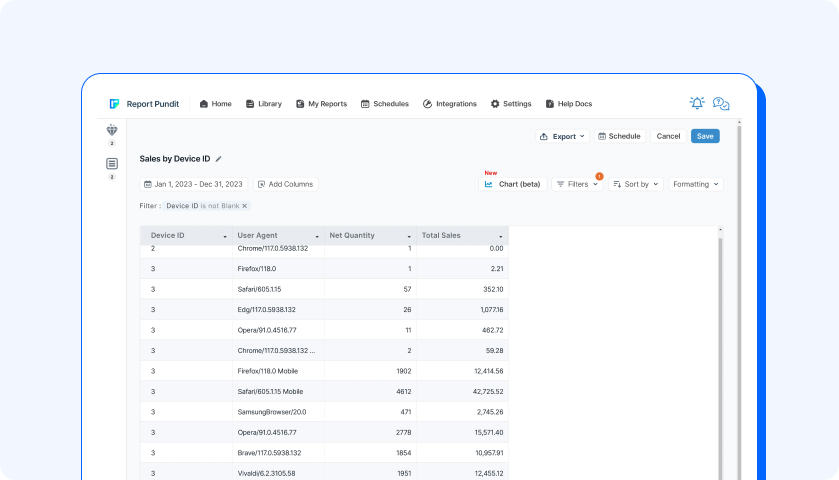This screenshot has width=839, height=480.
Task: Expand the Export dropdown
Action: tap(562, 136)
